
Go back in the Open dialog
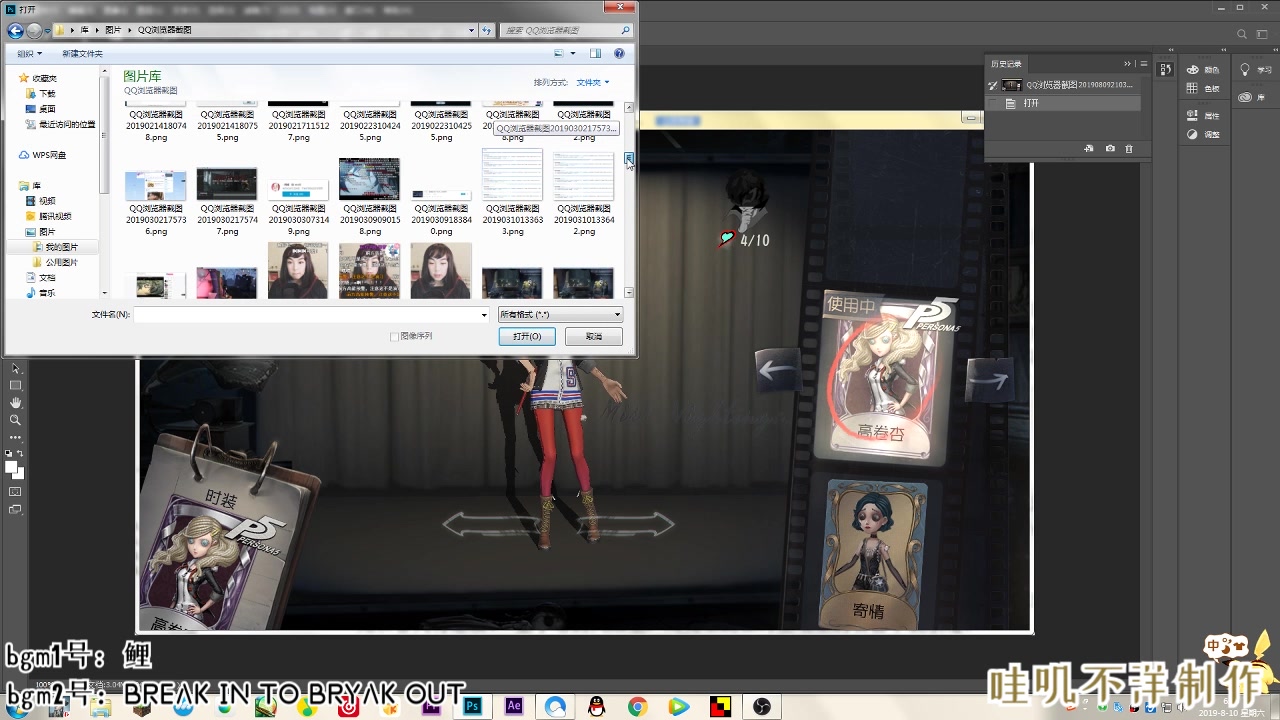pos(15,31)
